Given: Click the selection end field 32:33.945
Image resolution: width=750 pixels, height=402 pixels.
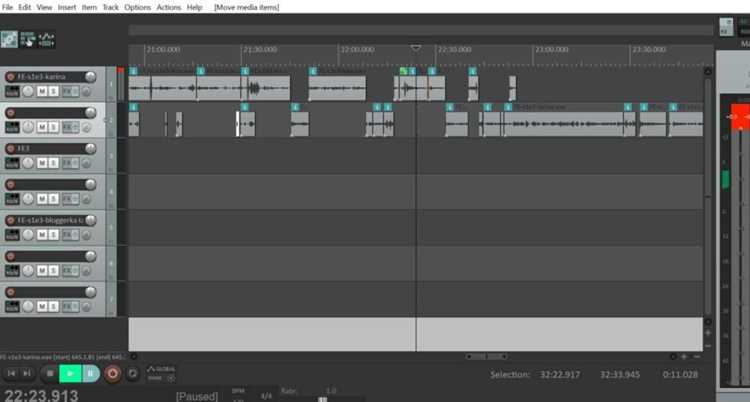Looking at the screenshot, I should (620, 374).
